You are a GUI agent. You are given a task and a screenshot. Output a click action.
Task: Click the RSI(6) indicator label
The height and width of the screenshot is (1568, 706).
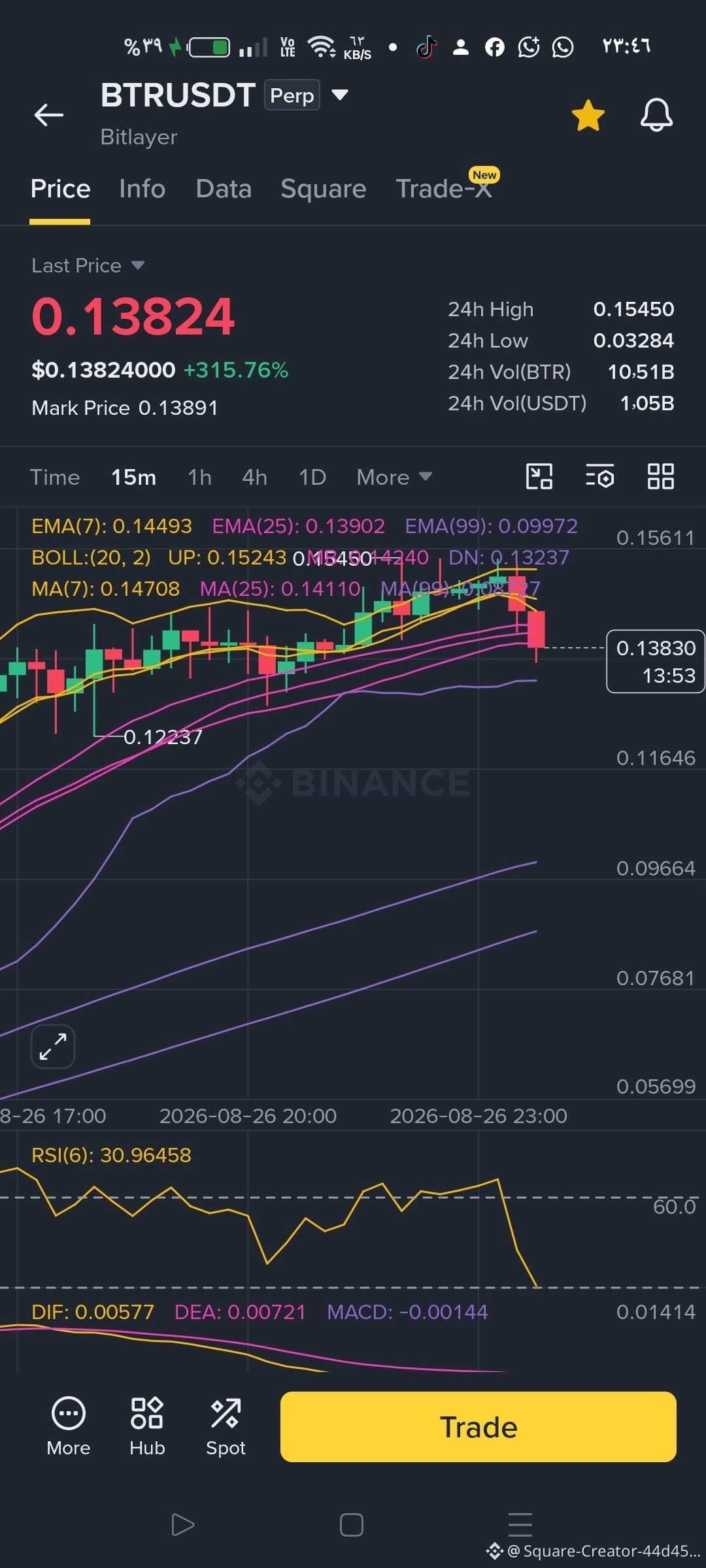(111, 1155)
